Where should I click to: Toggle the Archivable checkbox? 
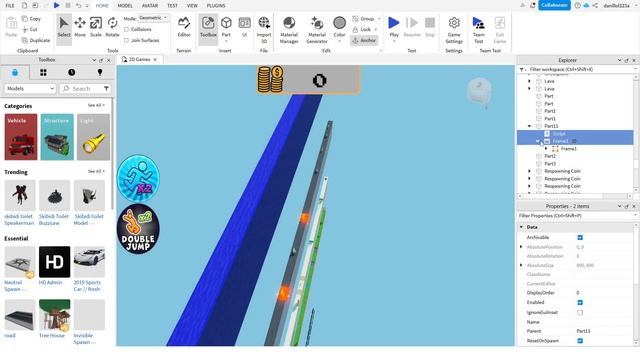point(580,238)
